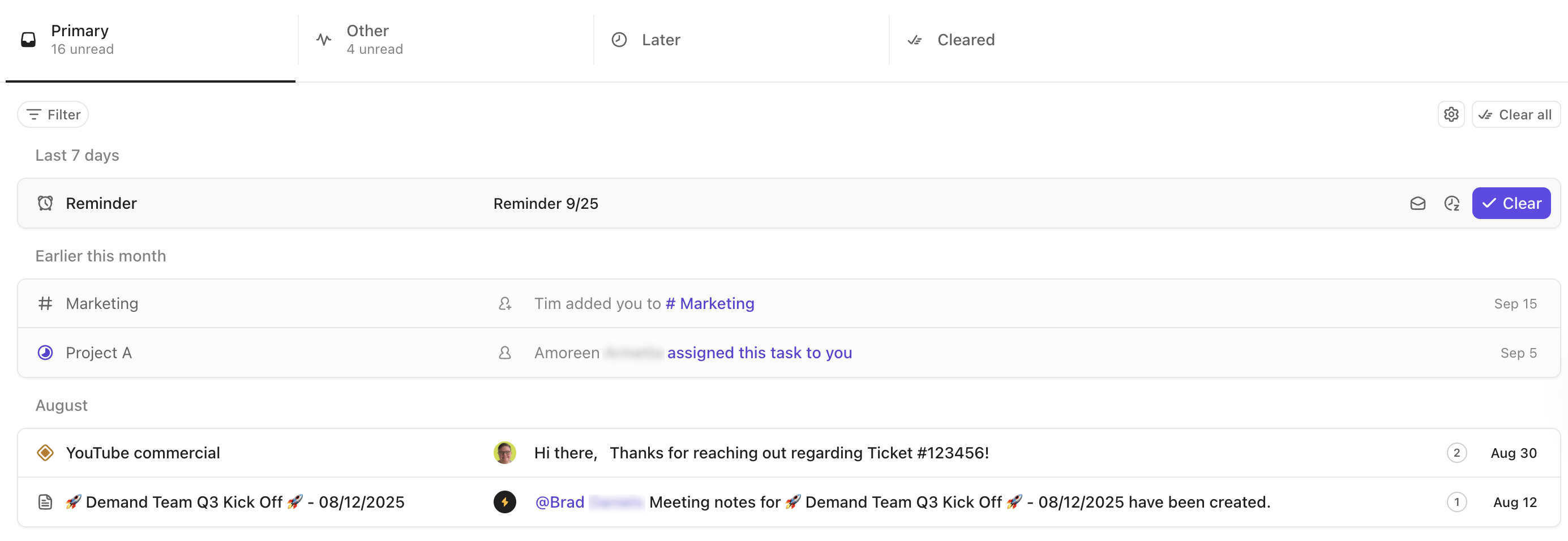
Task: Open the # Marketing channel link
Action: pyautogui.click(x=710, y=303)
